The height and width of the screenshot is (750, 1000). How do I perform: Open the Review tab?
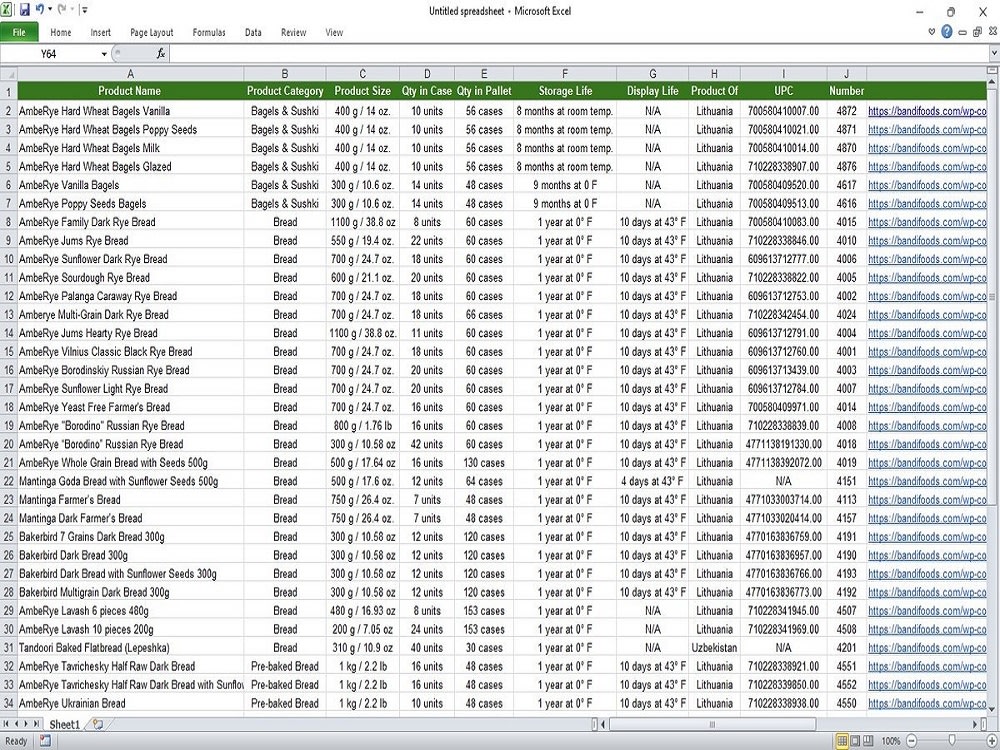click(x=293, y=33)
